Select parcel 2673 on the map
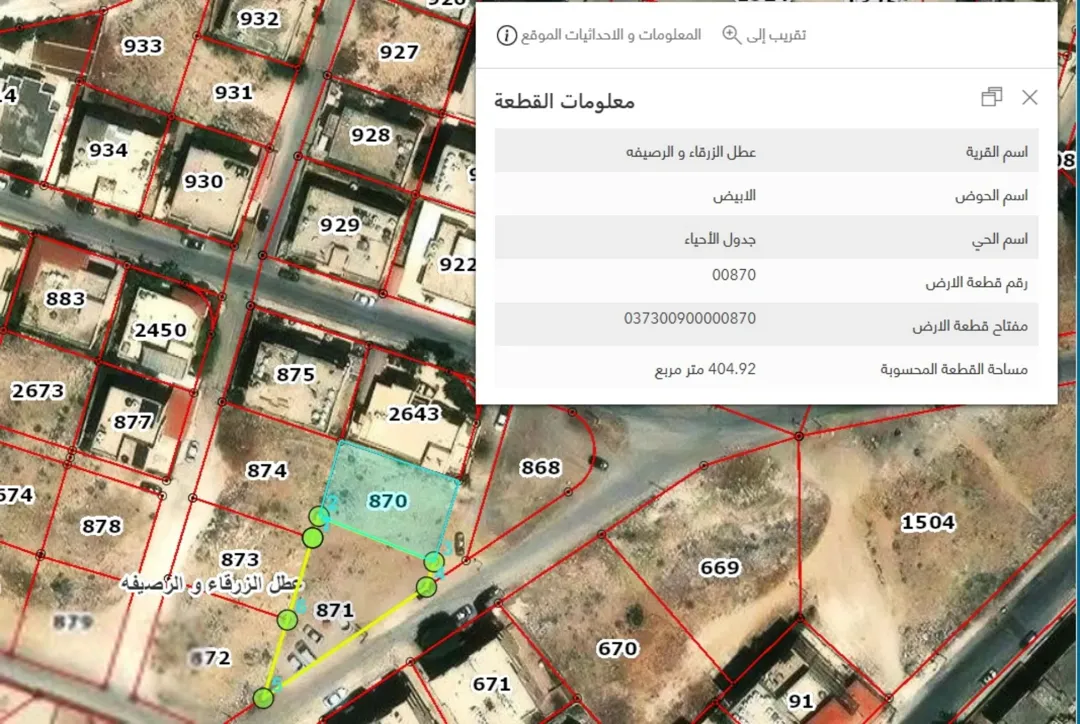Image resolution: width=1080 pixels, height=724 pixels. (37, 391)
